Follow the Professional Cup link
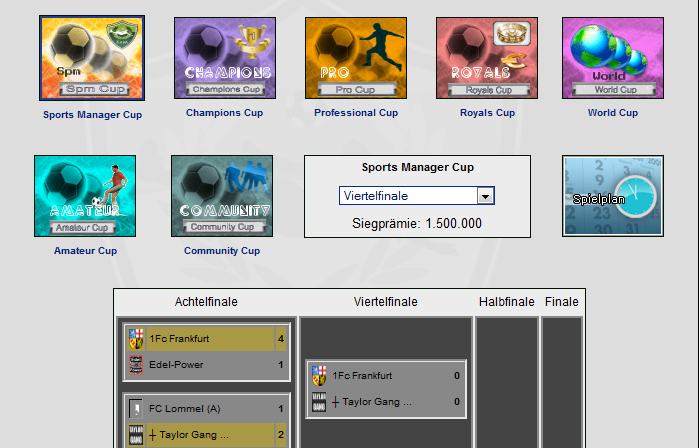Image resolution: width=699 pixels, height=448 pixels. 356,113
